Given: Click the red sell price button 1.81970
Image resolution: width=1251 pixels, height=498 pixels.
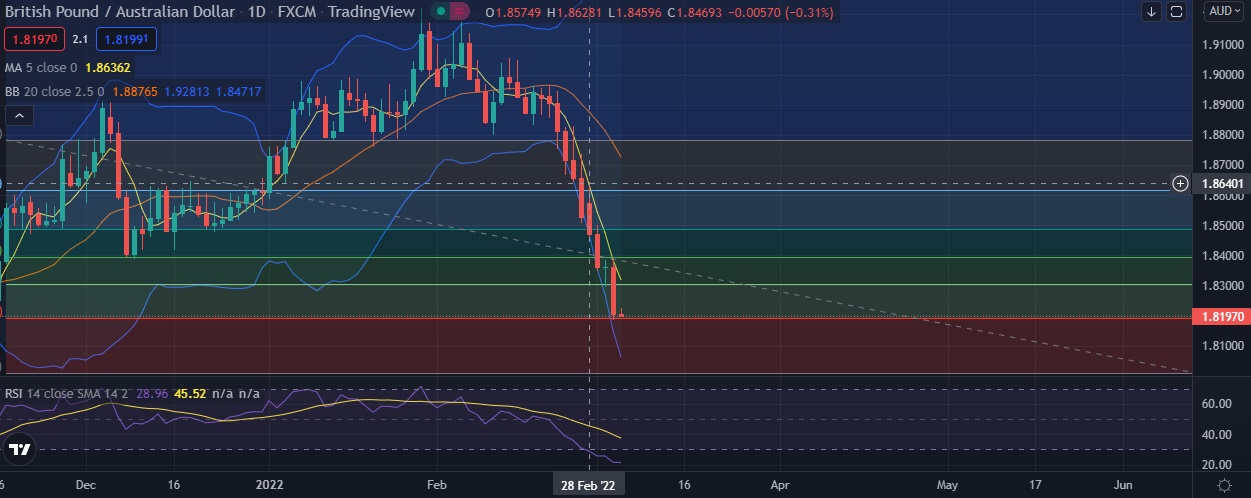Looking at the screenshot, I should click(x=36, y=40).
